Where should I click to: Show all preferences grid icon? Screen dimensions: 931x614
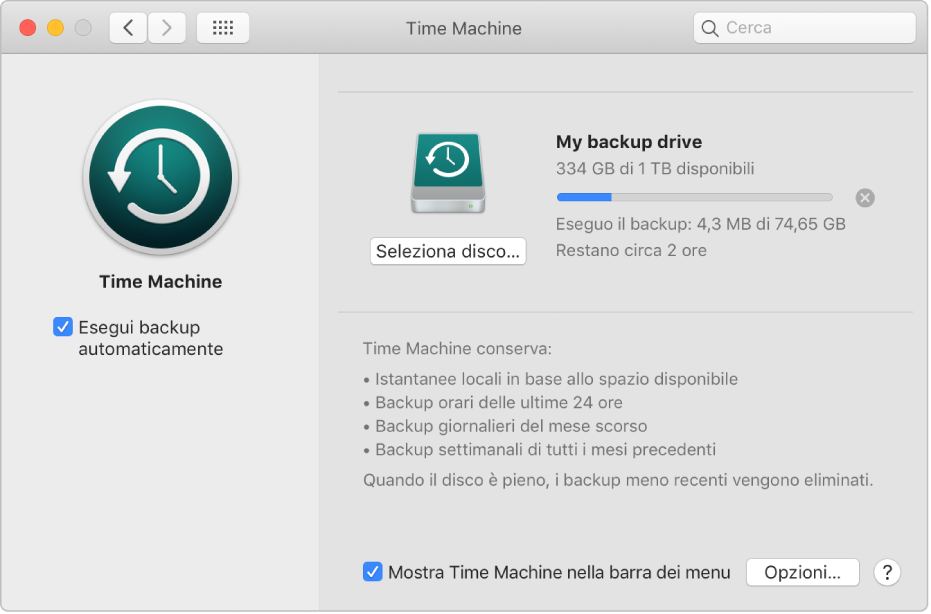(x=223, y=28)
